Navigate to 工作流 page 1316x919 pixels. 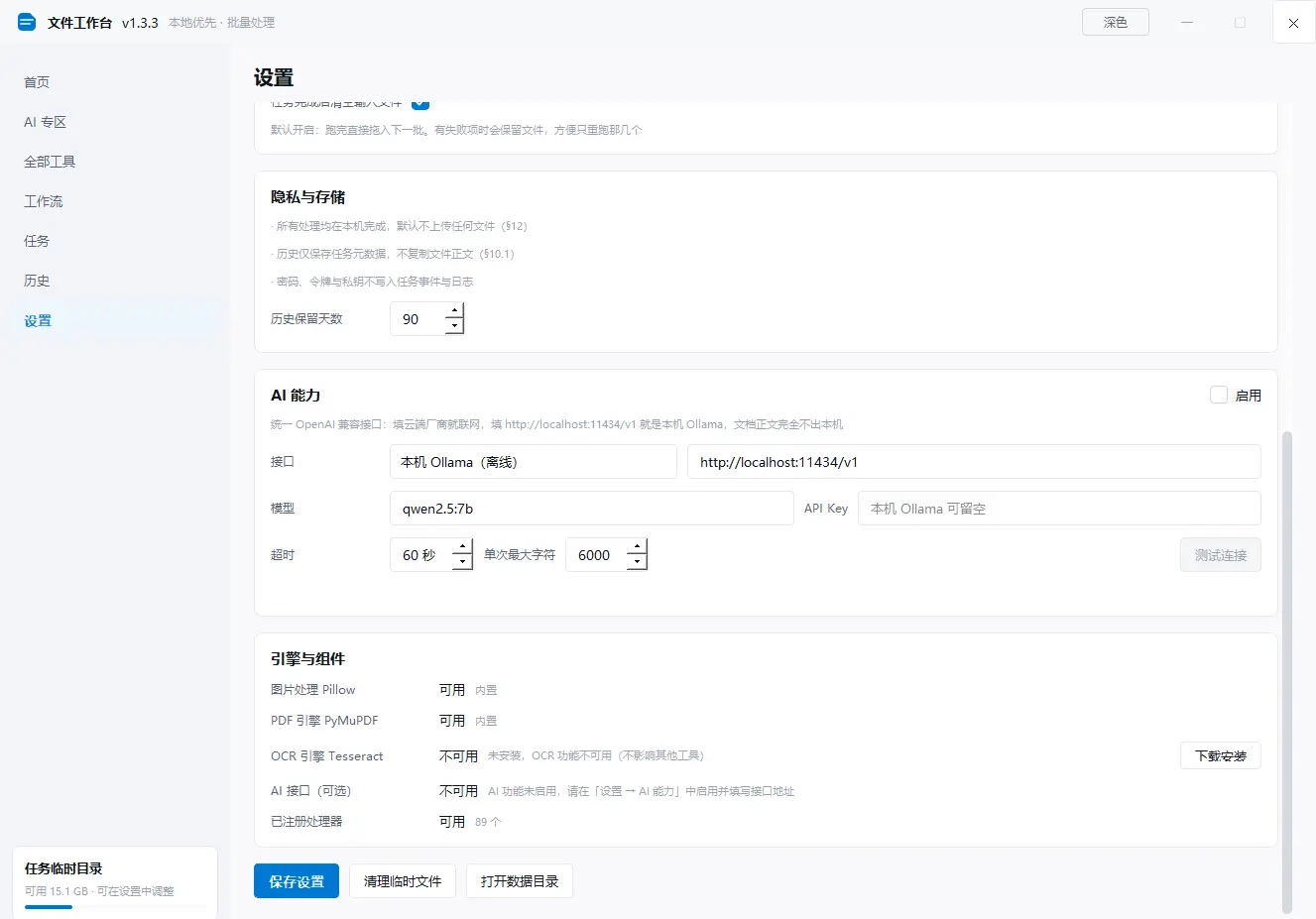(43, 201)
